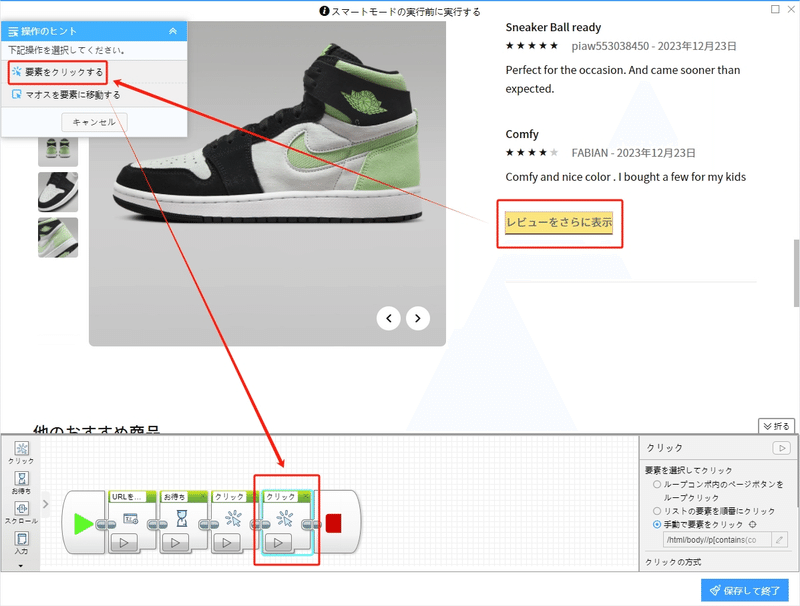Click the page's vertical scrollbar thumb
Viewport: 800px width, 606px height.
(x=796, y=273)
